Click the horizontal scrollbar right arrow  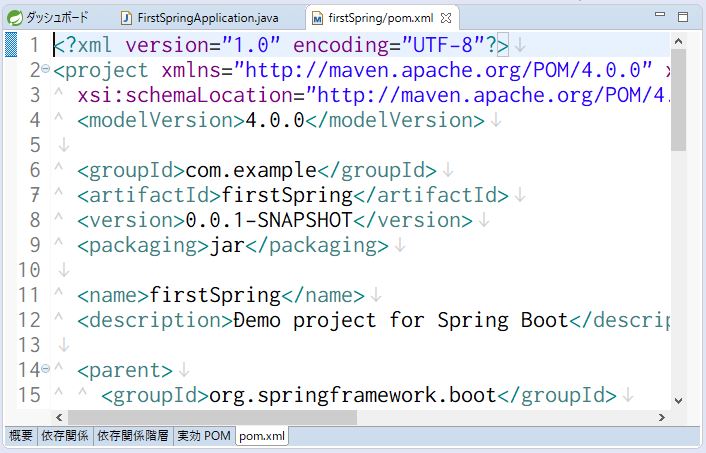(x=662, y=417)
